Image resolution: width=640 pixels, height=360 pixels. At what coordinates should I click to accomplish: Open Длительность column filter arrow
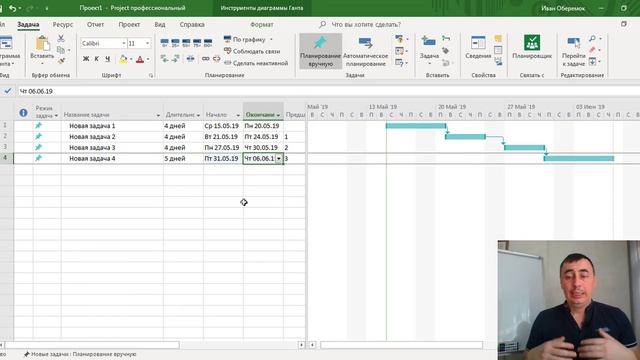pyautogui.click(x=198, y=116)
